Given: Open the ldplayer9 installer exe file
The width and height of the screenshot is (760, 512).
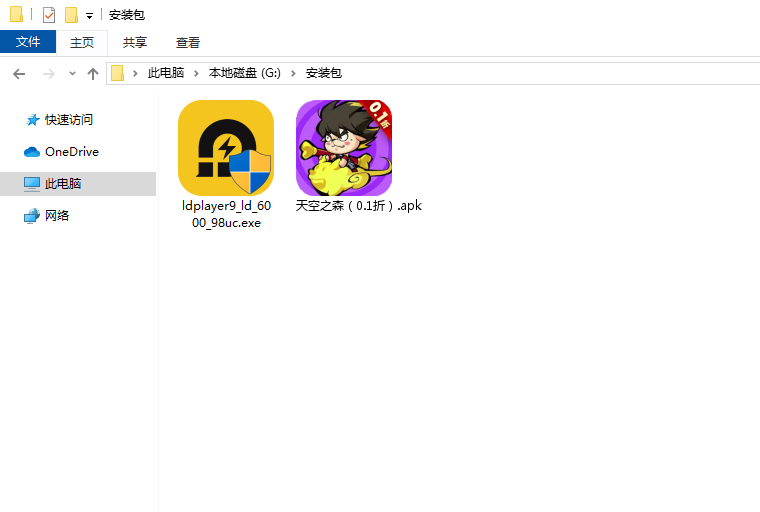Looking at the screenshot, I should tap(225, 148).
